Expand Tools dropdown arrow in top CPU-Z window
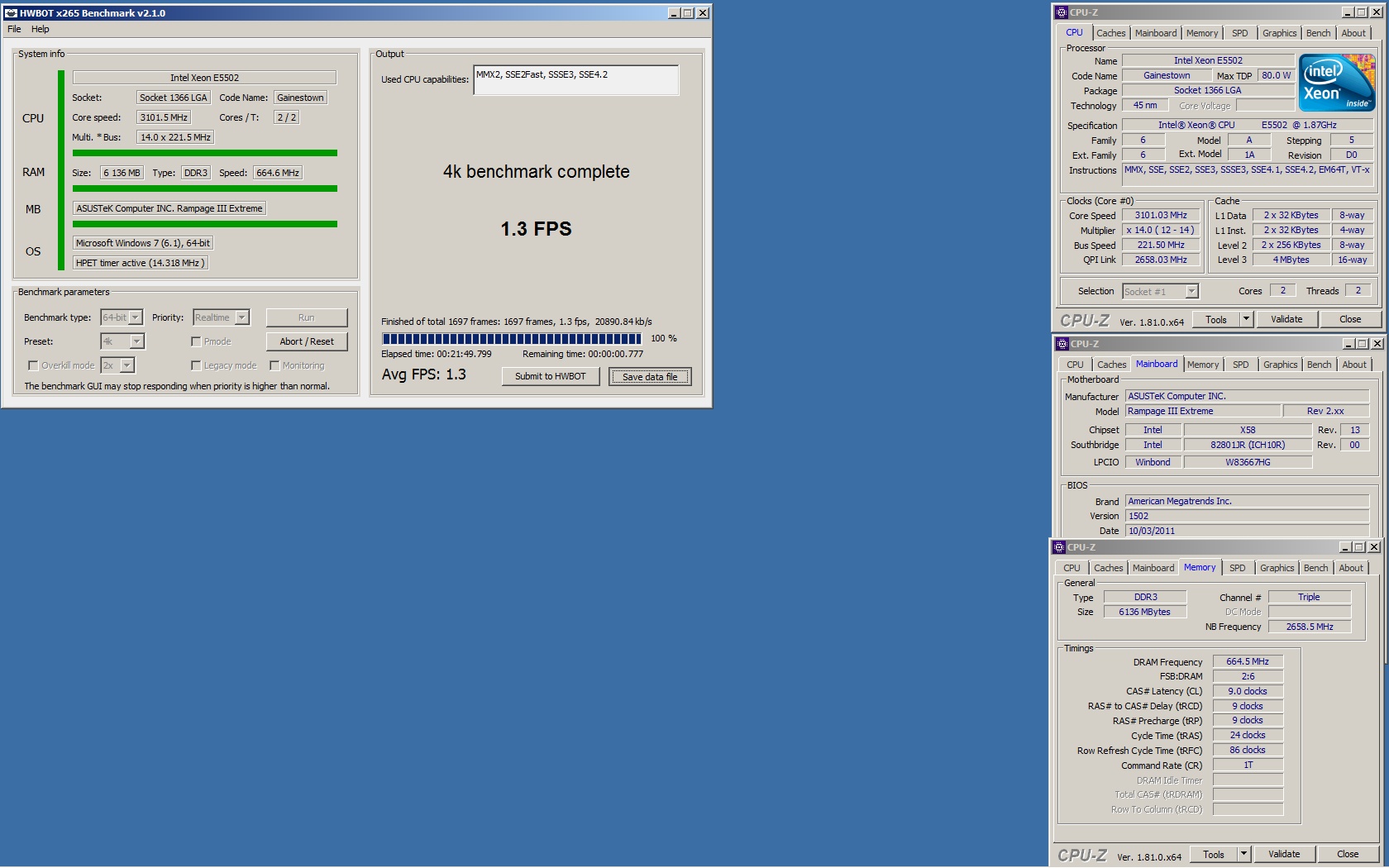This screenshot has height=868, width=1389. click(1246, 319)
